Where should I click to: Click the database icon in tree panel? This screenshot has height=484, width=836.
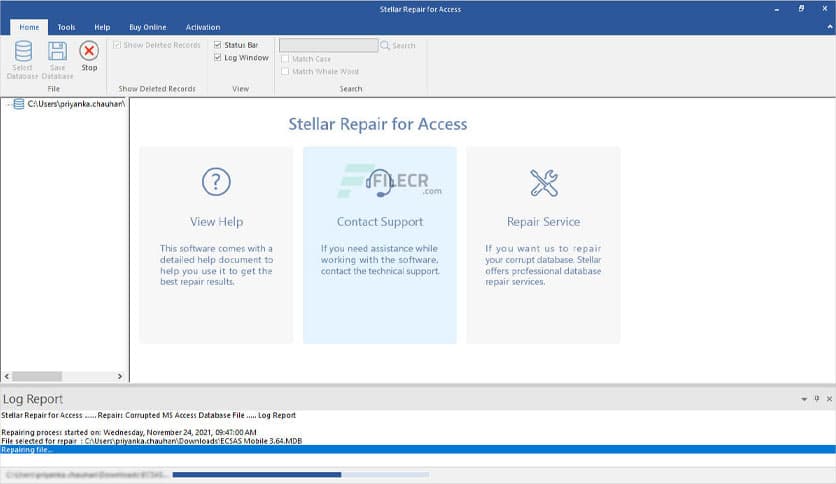point(19,104)
